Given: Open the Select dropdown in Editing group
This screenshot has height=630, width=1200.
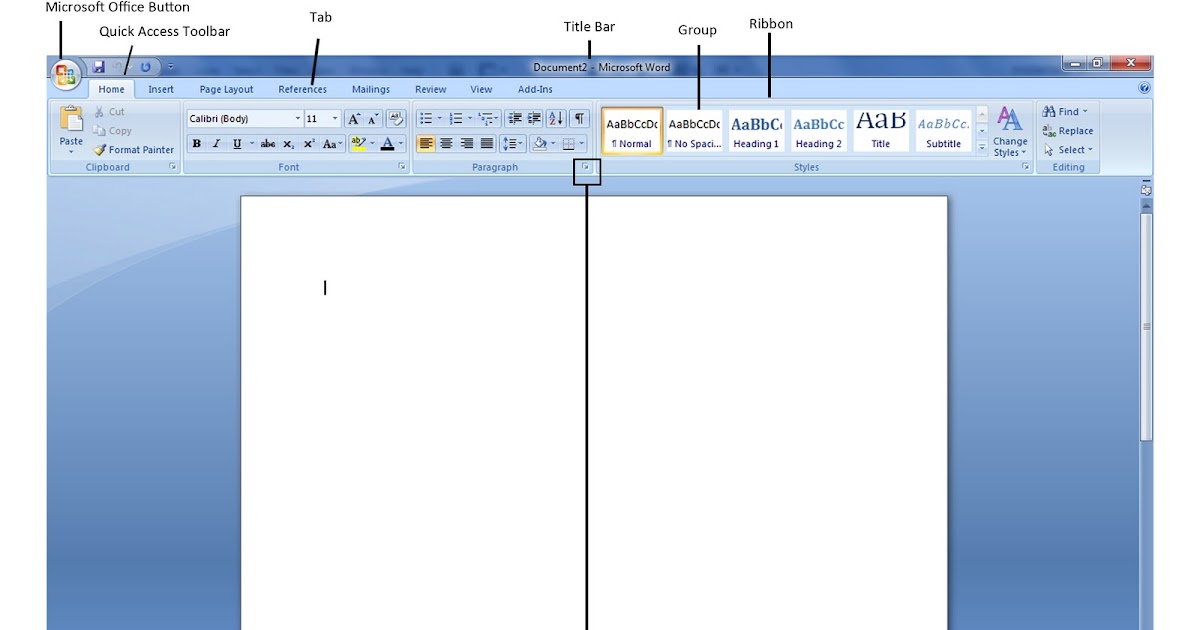Looking at the screenshot, I should coord(1068,150).
